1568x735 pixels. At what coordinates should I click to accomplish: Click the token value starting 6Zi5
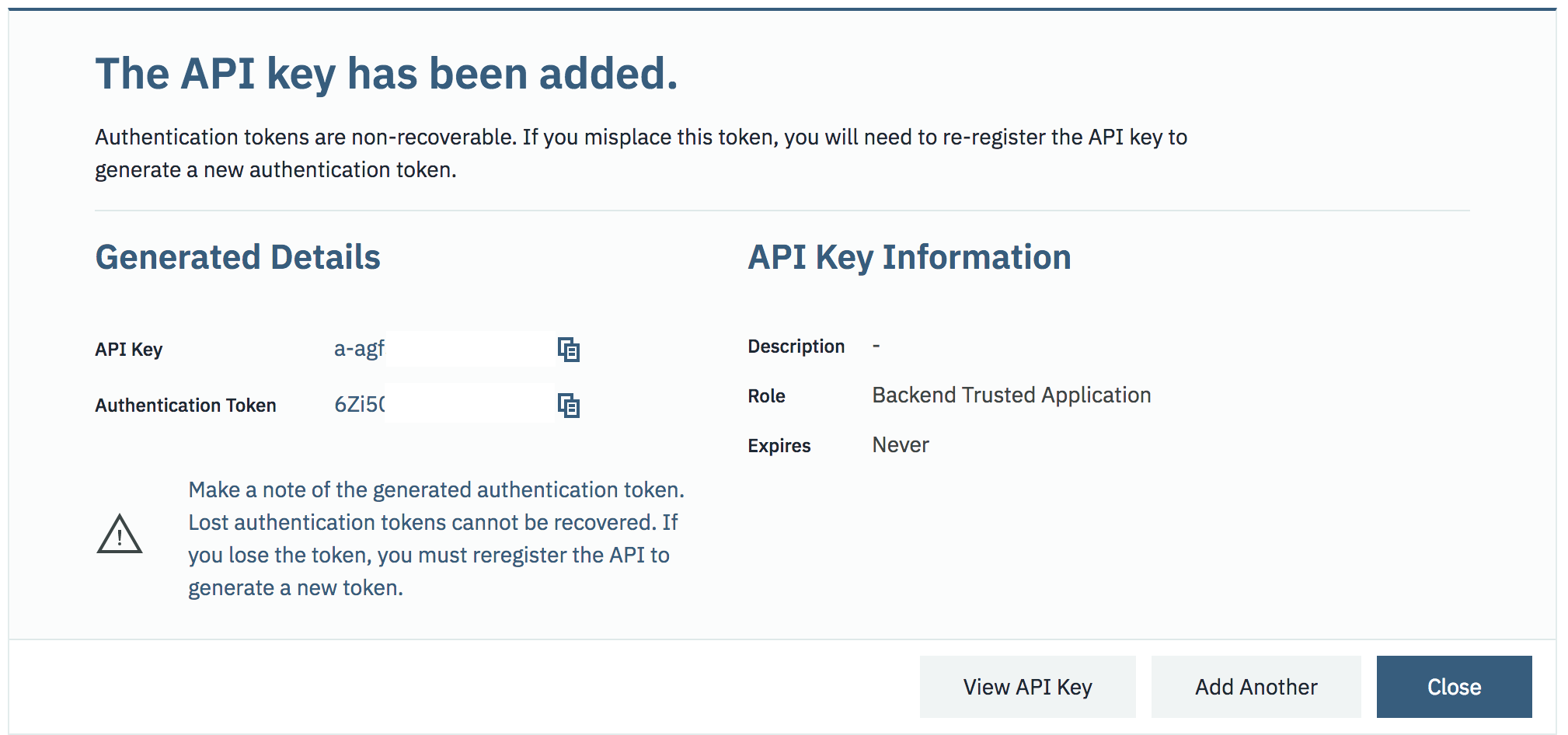[x=359, y=405]
